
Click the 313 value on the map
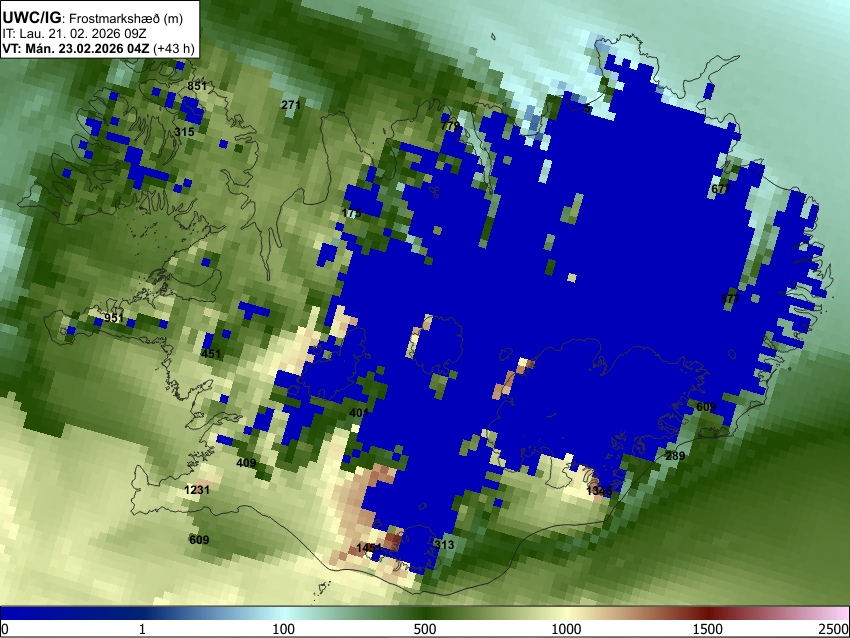click(444, 545)
